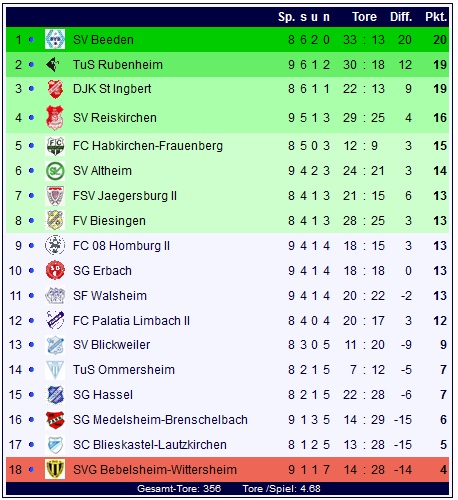Select the SVG Bebelsheim-Wittersheim yellow-black crest
This screenshot has height=500, width=458.
(x=55, y=469)
